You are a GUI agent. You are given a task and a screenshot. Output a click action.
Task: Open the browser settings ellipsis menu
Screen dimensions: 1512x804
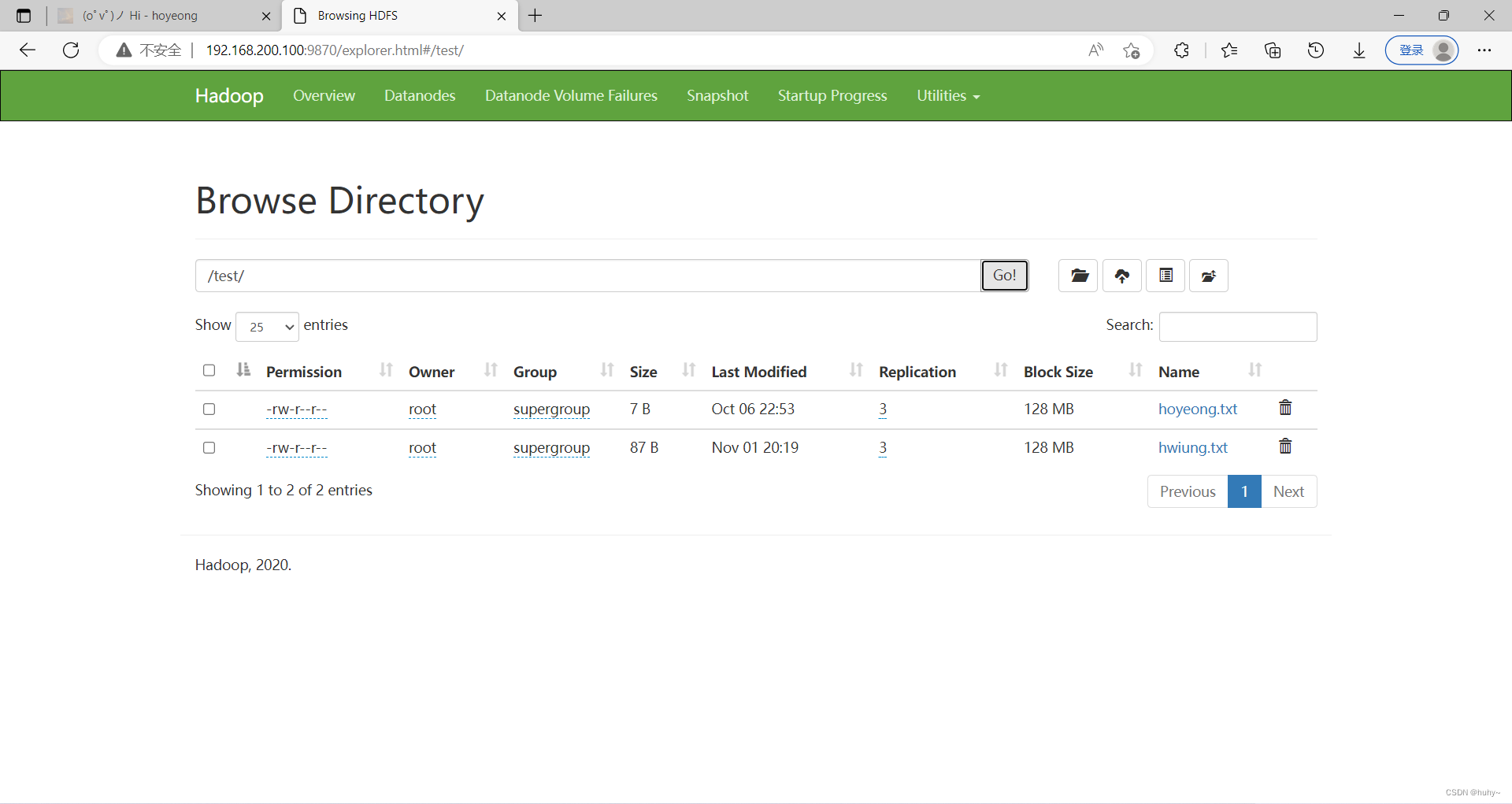pos(1484,50)
